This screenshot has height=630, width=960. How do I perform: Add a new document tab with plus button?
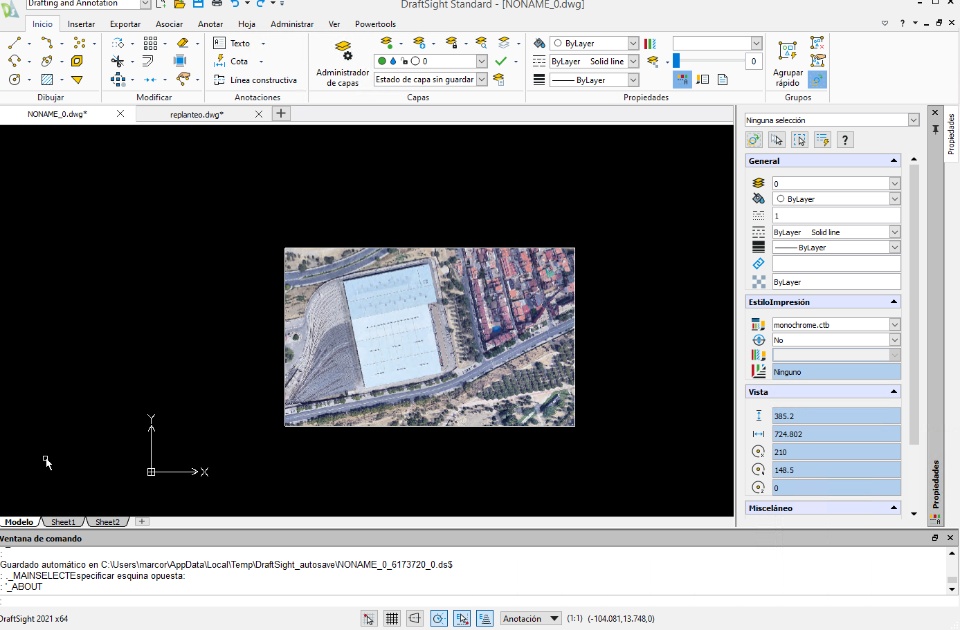click(x=281, y=114)
